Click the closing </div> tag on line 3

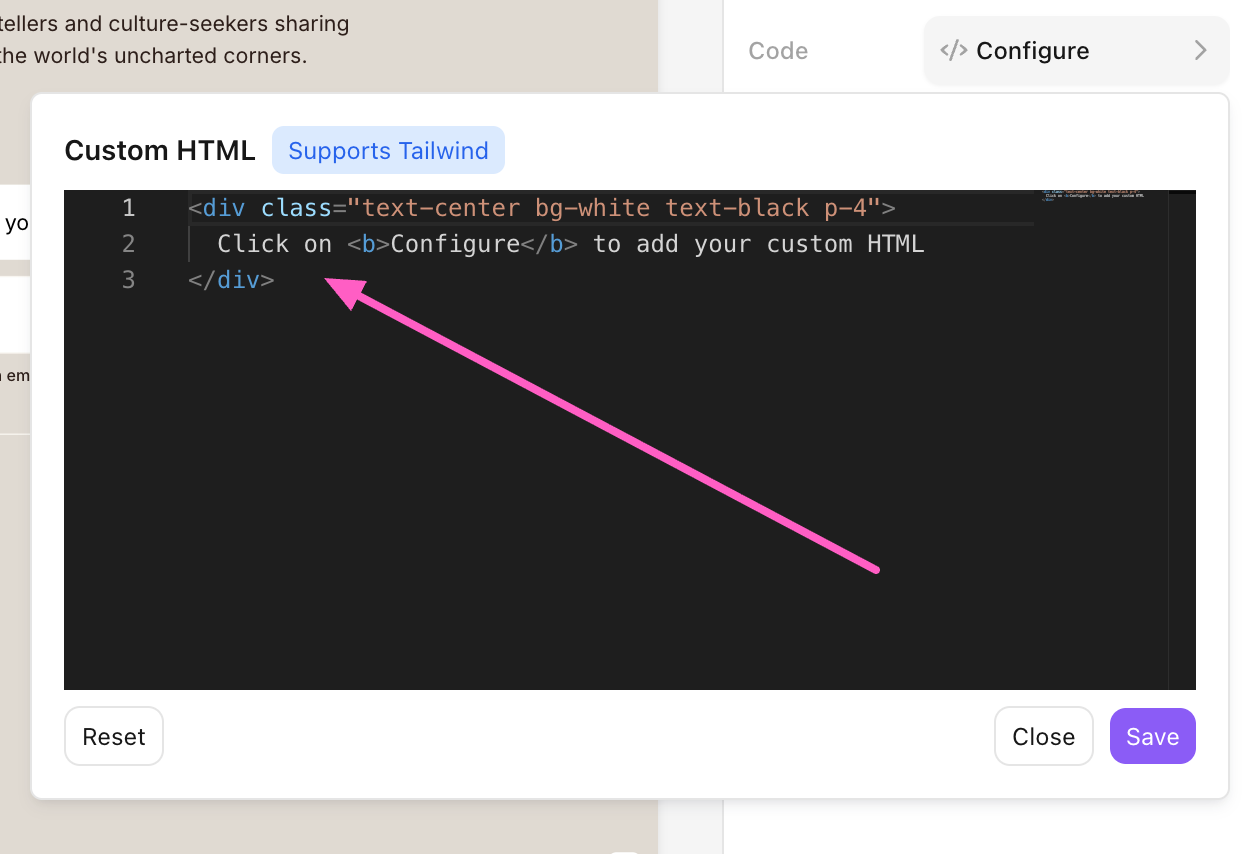pyautogui.click(x=231, y=280)
